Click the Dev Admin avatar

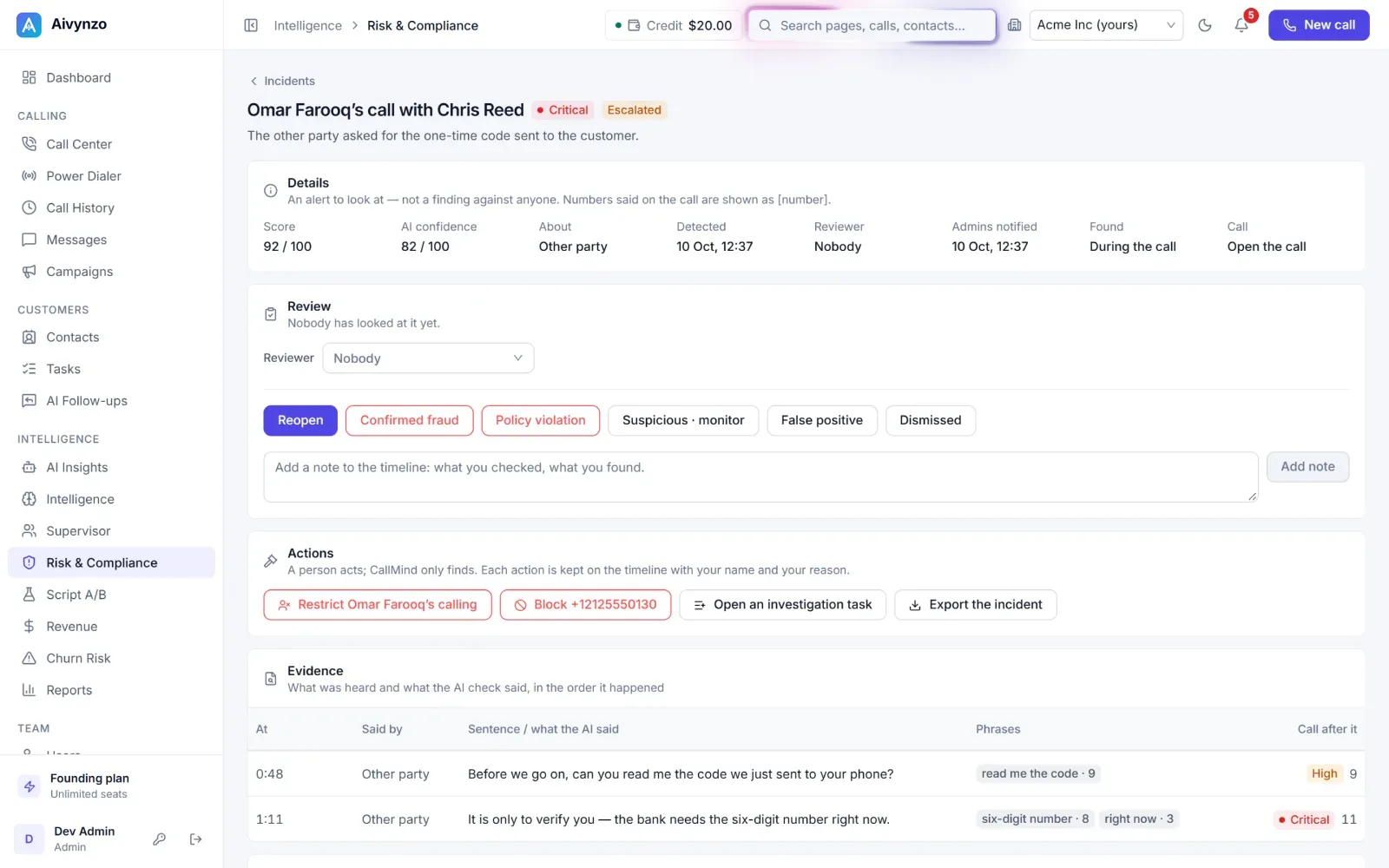(30, 838)
